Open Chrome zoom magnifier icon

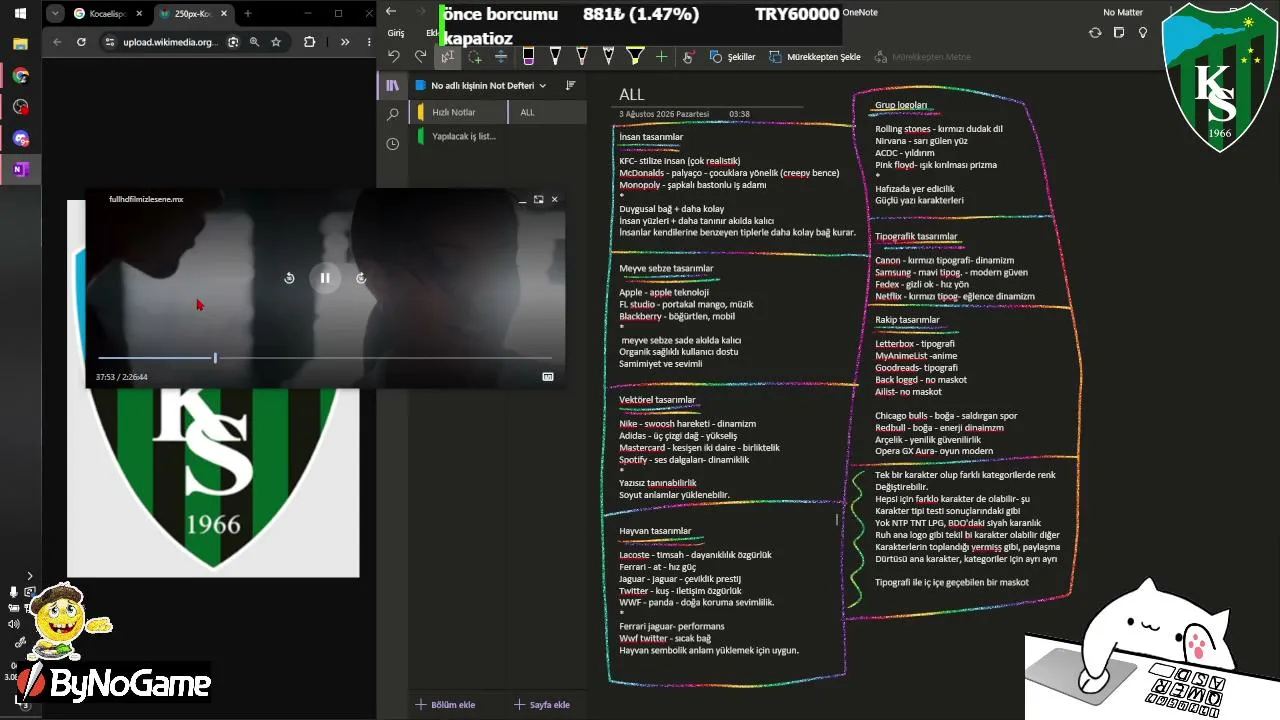[254, 42]
